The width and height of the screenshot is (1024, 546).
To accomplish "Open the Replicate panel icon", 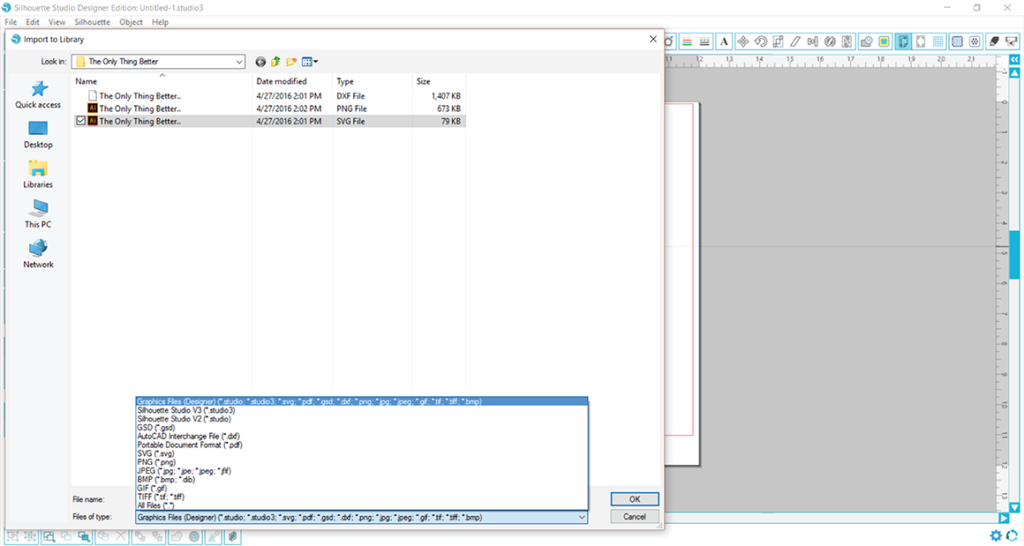I will (830, 42).
